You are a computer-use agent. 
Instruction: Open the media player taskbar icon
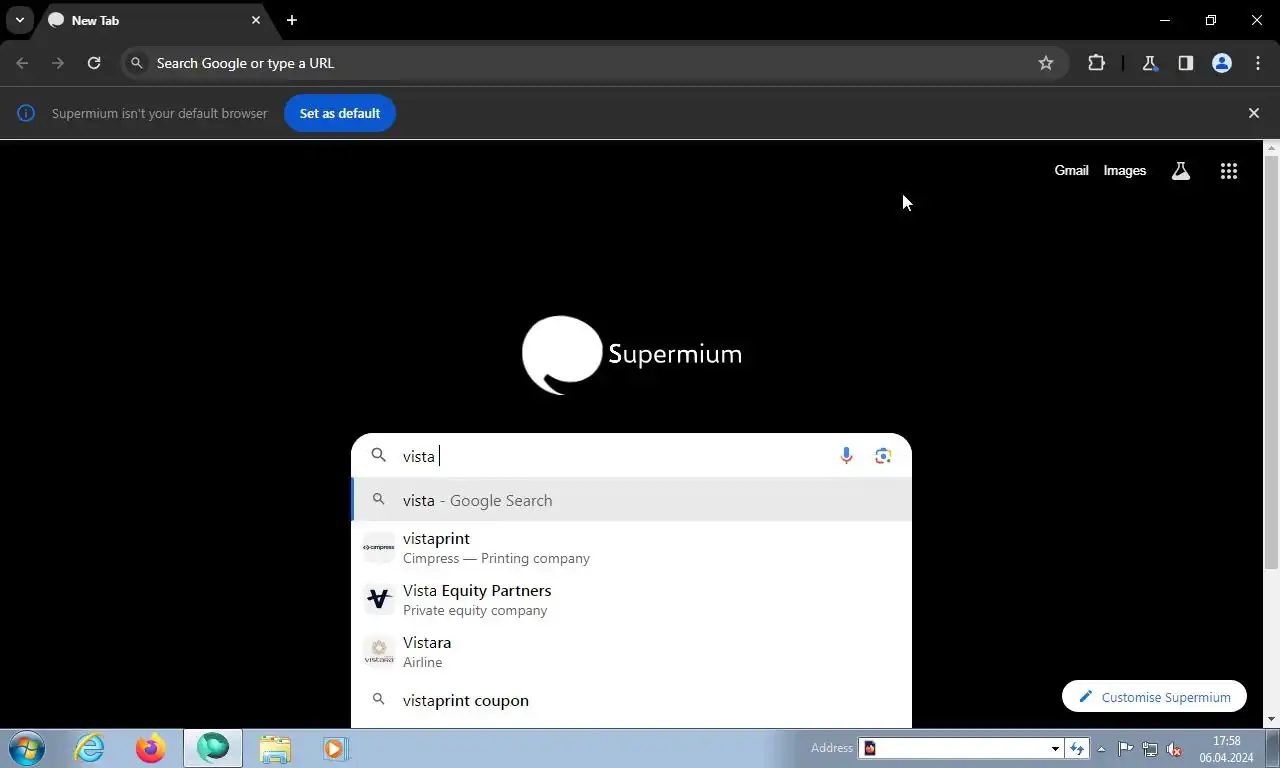335,748
